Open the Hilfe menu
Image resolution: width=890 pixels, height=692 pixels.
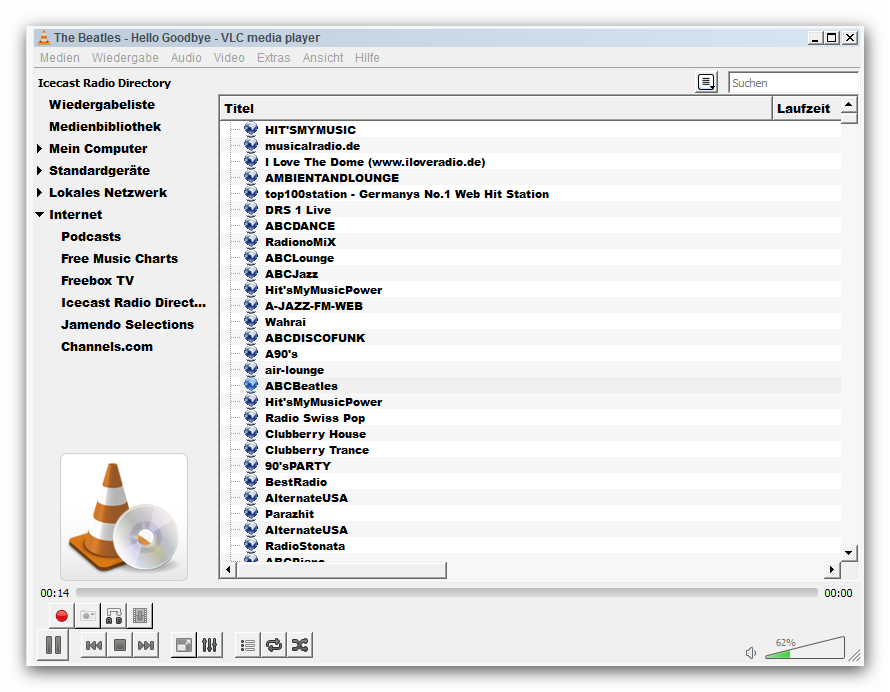click(367, 58)
